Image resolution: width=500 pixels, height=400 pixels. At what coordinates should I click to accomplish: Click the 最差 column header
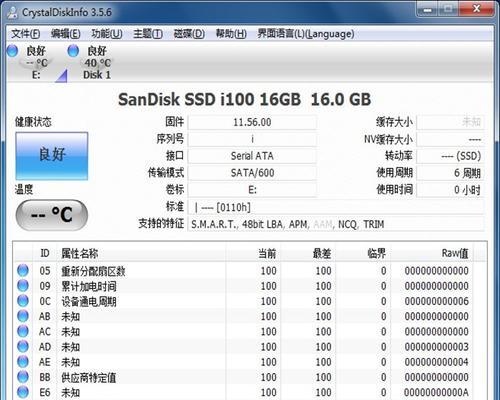308,253
